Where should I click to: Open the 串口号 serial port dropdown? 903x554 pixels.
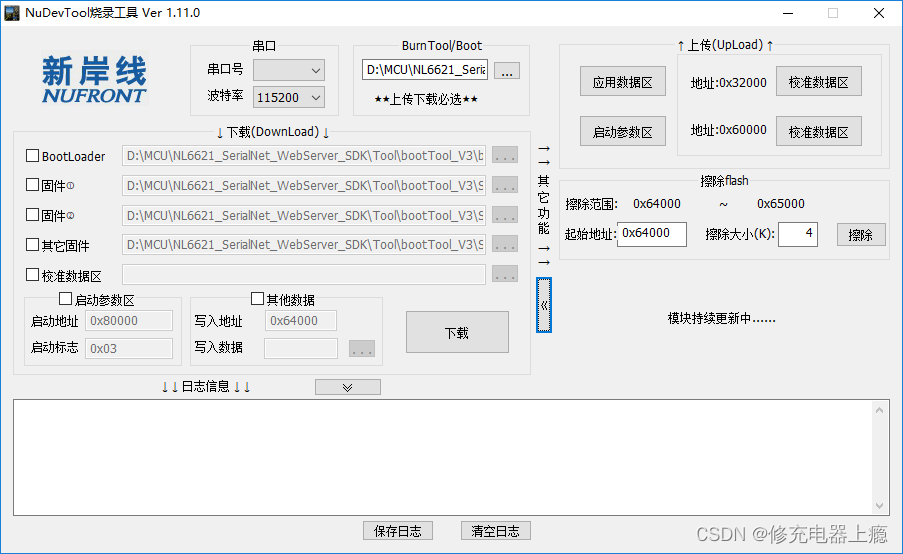pyautogui.click(x=289, y=70)
